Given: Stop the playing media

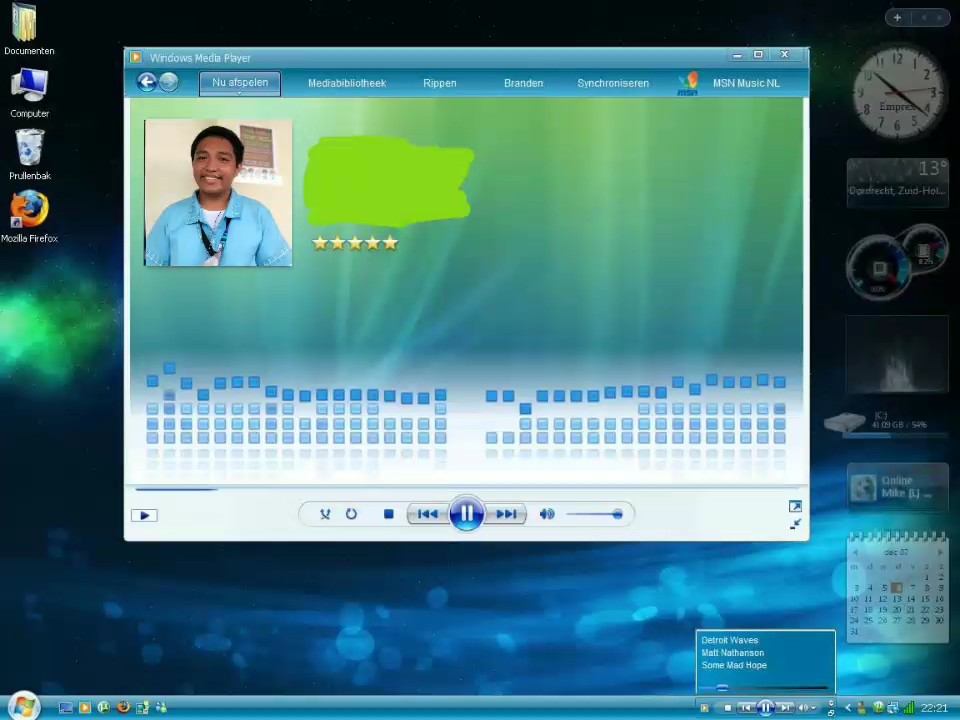Looking at the screenshot, I should coord(388,514).
